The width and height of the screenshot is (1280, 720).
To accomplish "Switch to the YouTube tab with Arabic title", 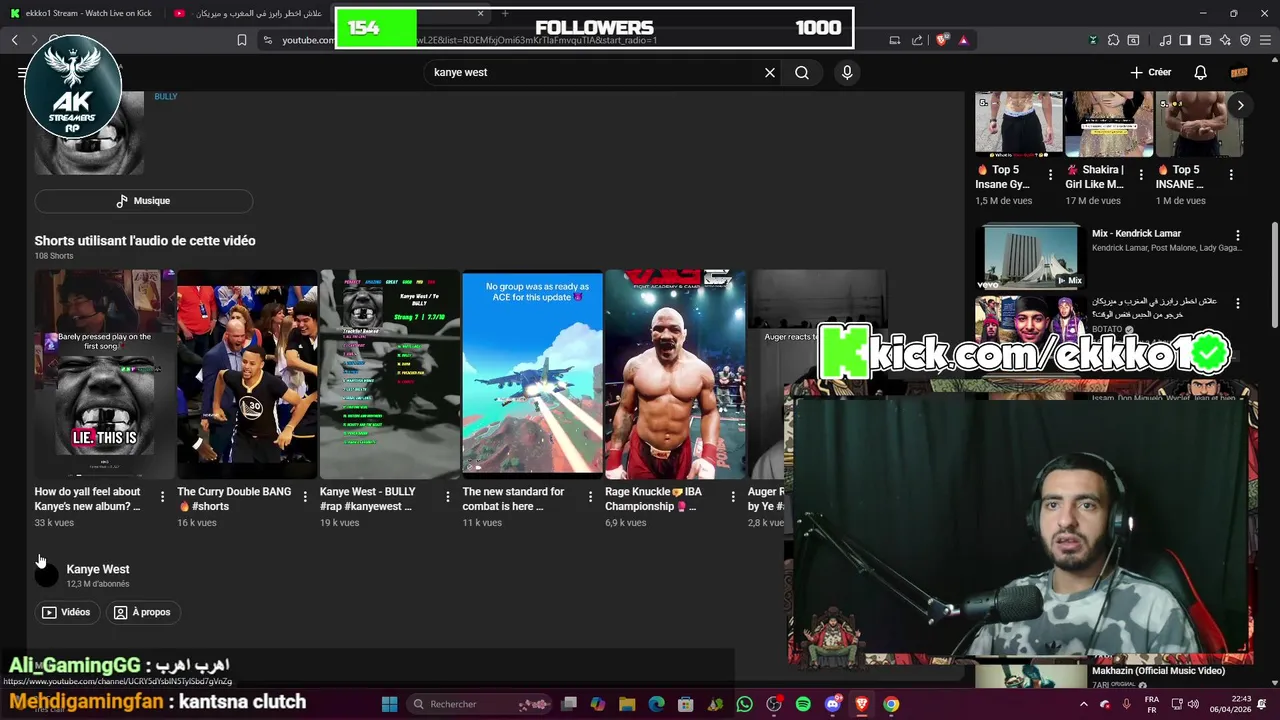I will click(248, 13).
